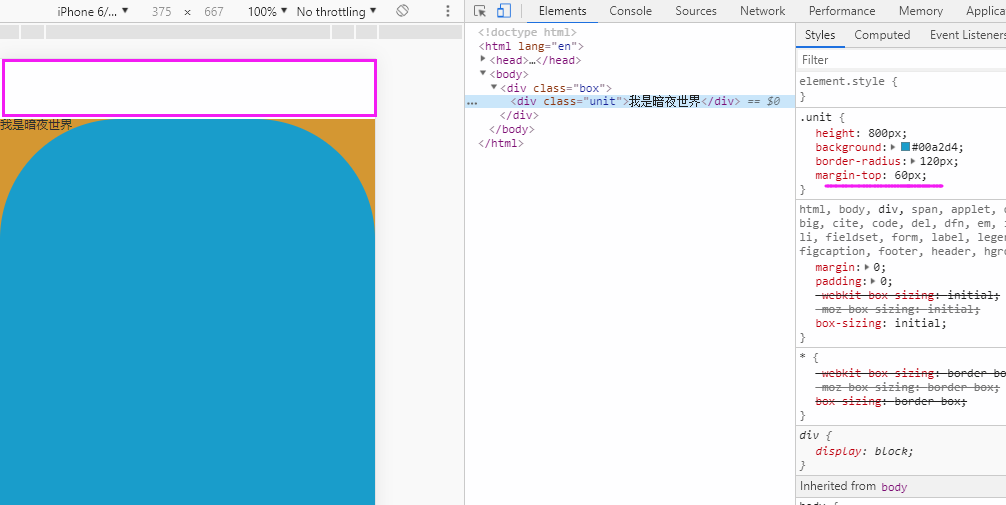
Task: Open the Styles pane tab
Action: 820,35
